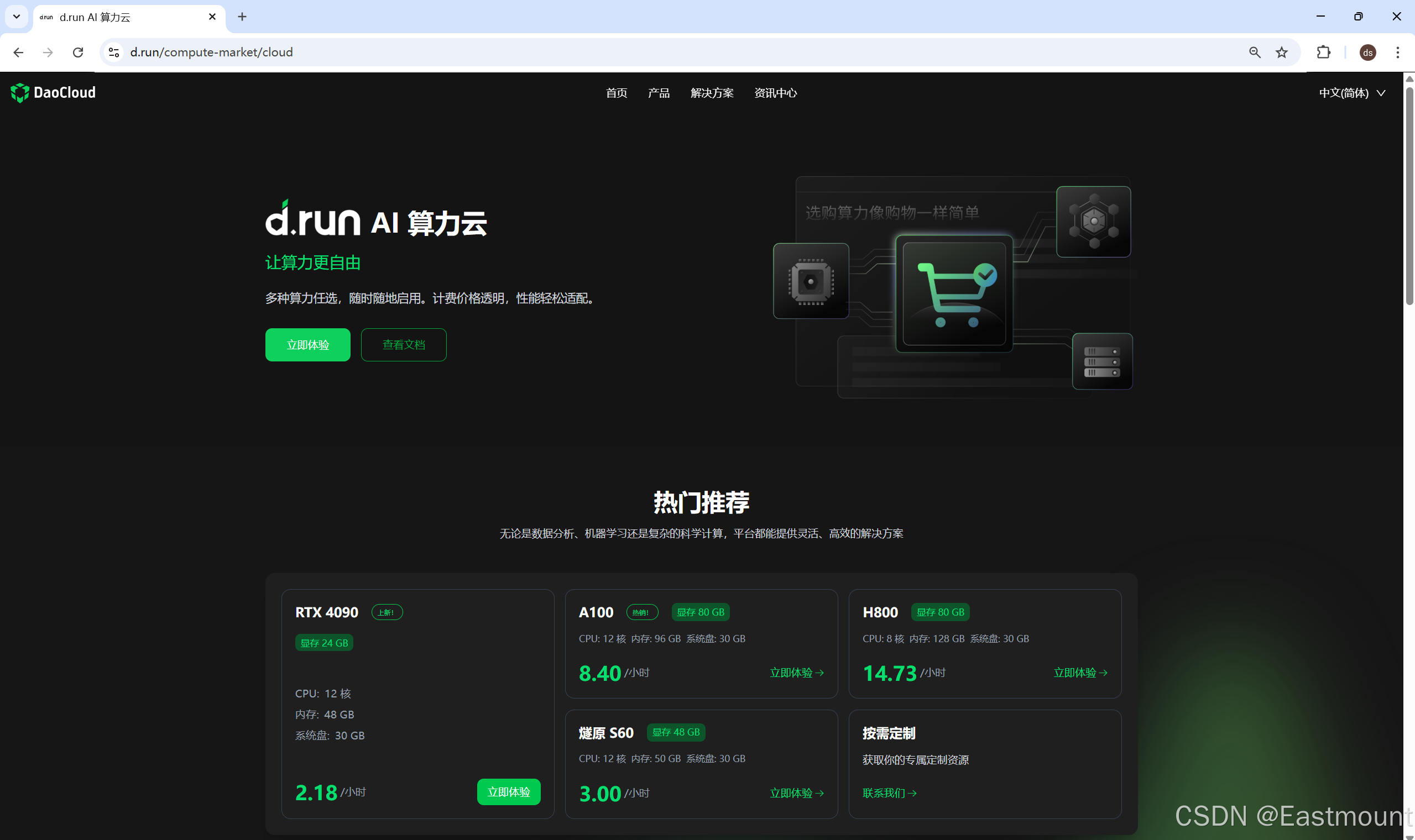The image size is (1415, 840).
Task: Open the 解决方案 menu
Action: click(x=712, y=93)
